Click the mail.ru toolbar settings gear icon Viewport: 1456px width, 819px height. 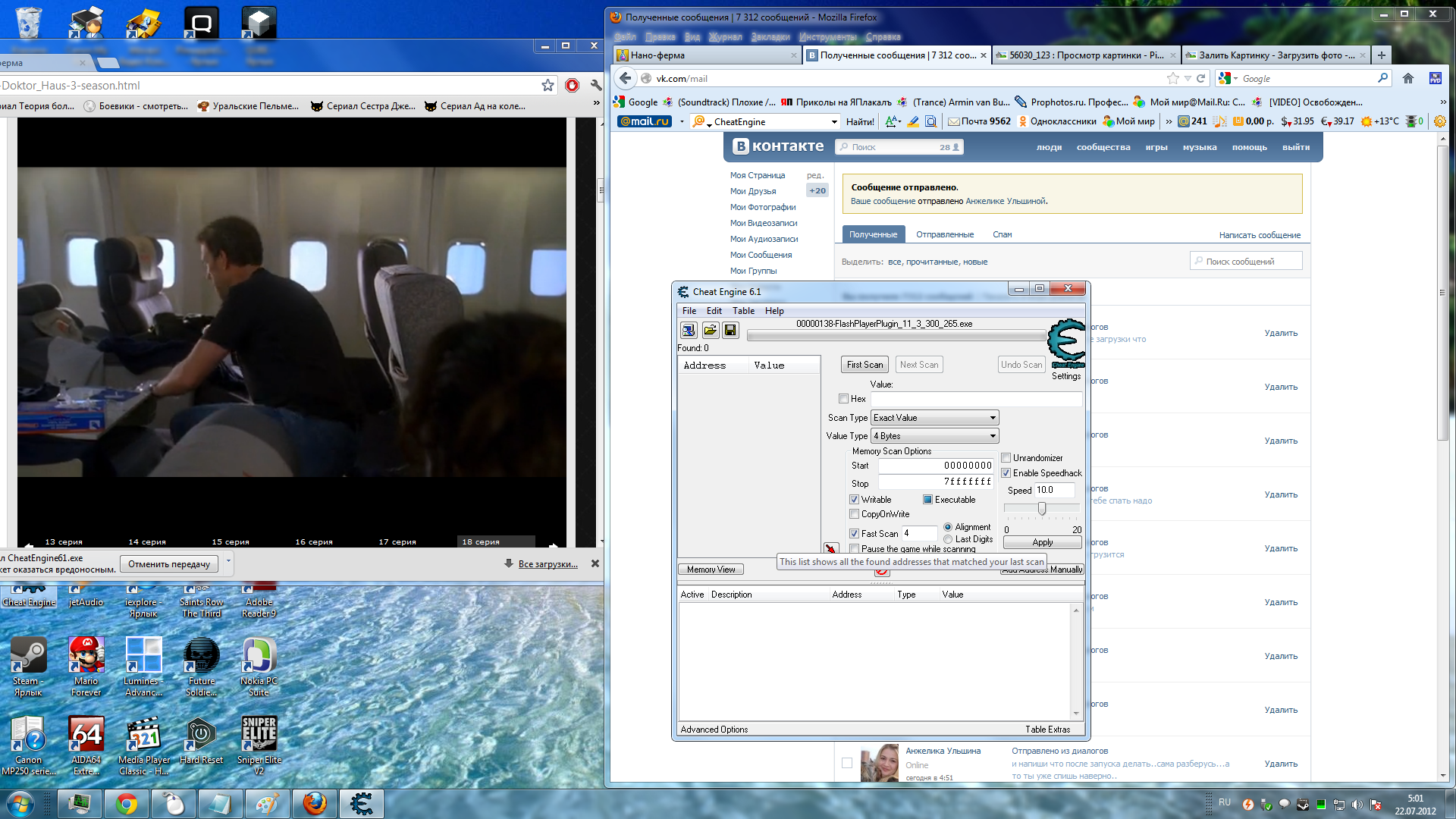coord(1439,121)
